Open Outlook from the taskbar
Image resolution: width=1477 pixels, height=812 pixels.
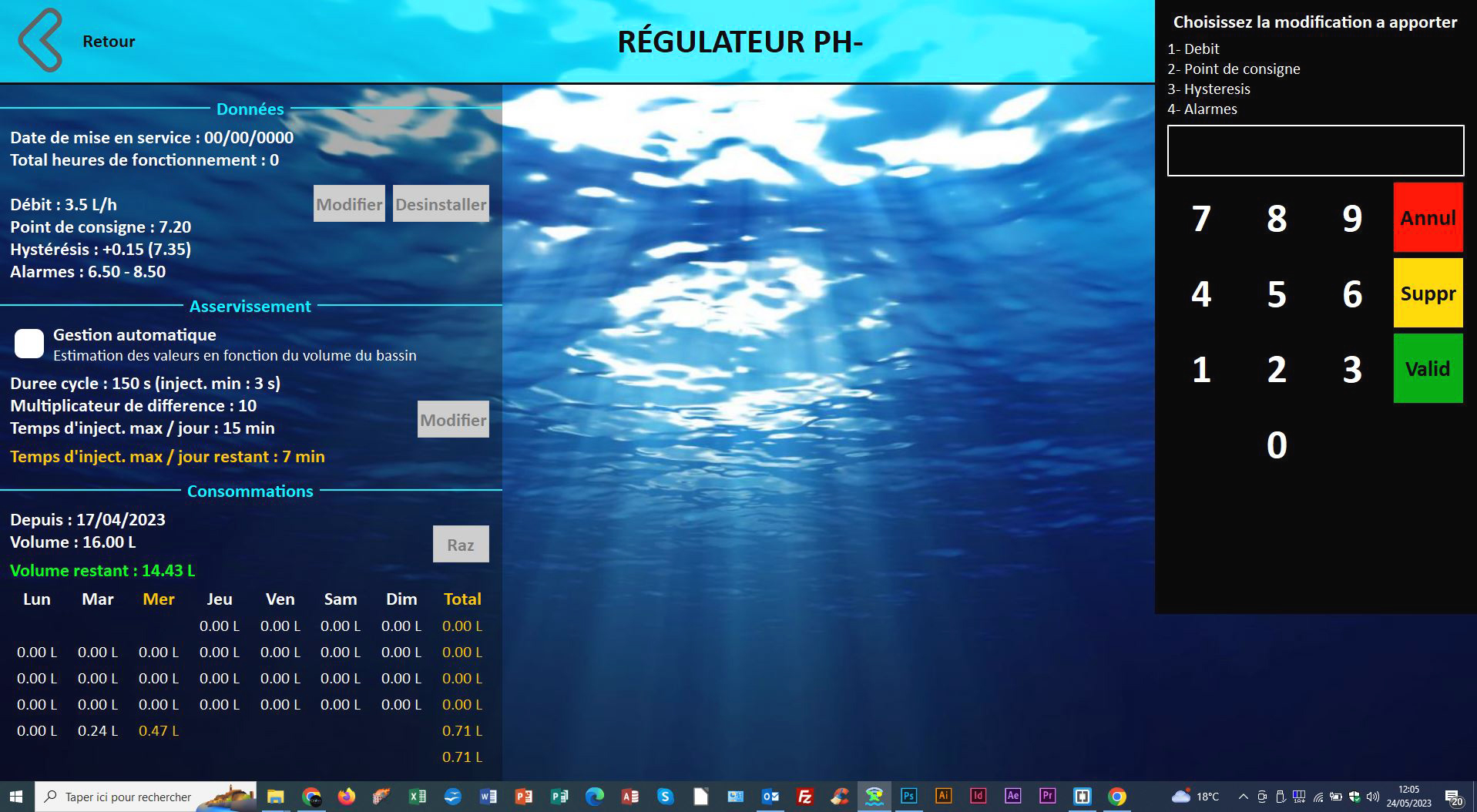pyautogui.click(x=770, y=796)
